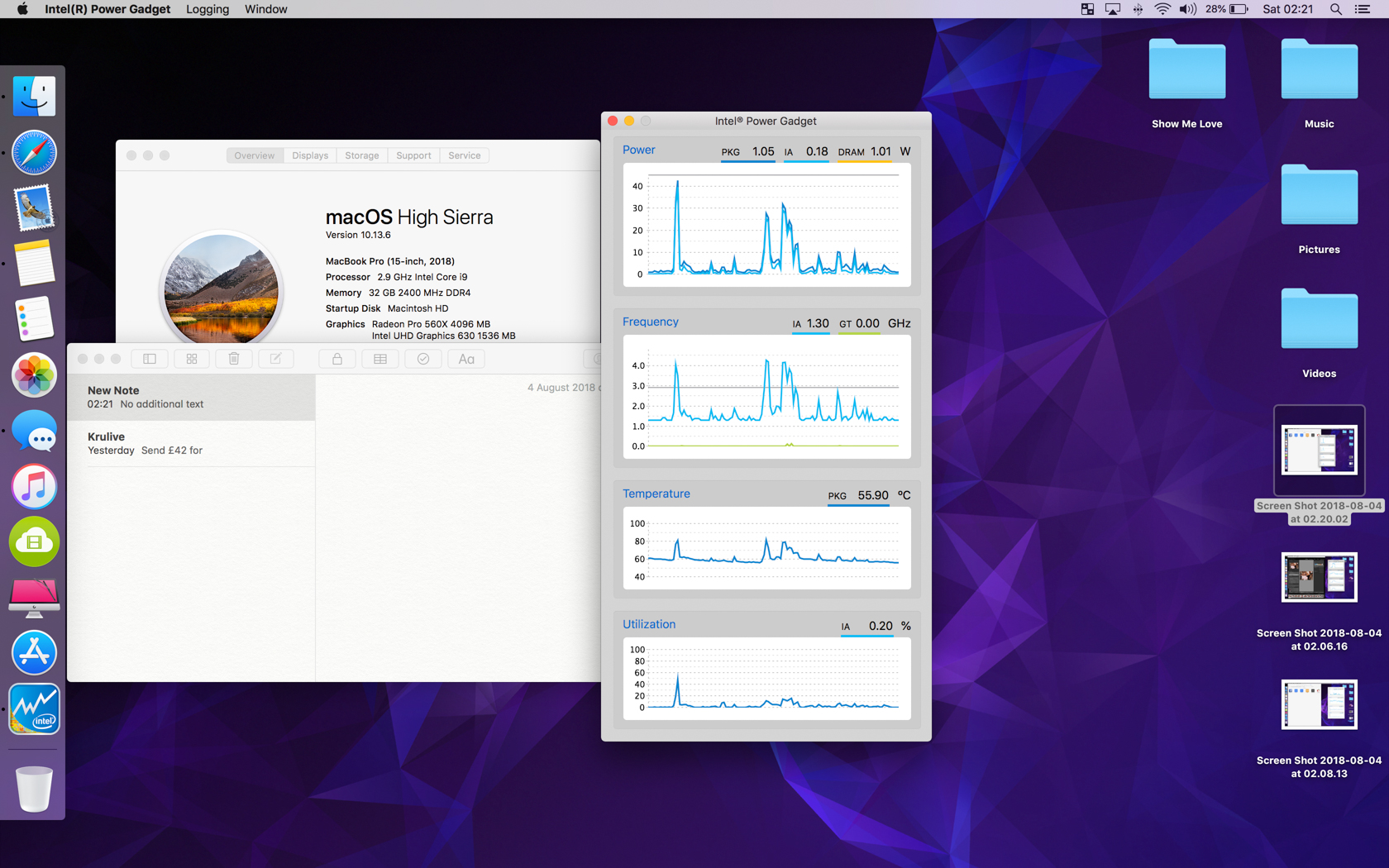Open Spotlight search in menu bar

coord(1336,9)
